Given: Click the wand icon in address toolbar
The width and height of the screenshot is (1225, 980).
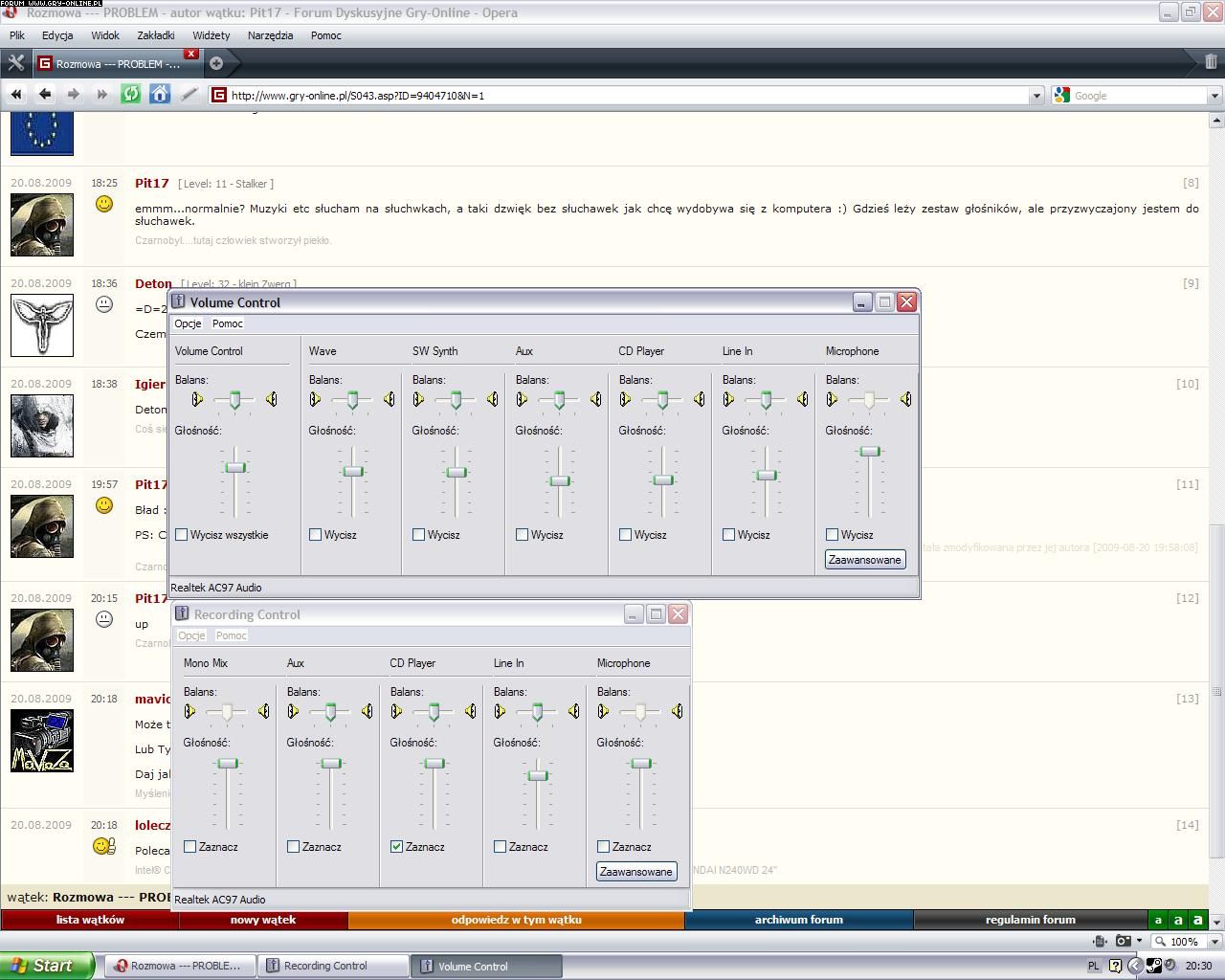Looking at the screenshot, I should point(189,94).
